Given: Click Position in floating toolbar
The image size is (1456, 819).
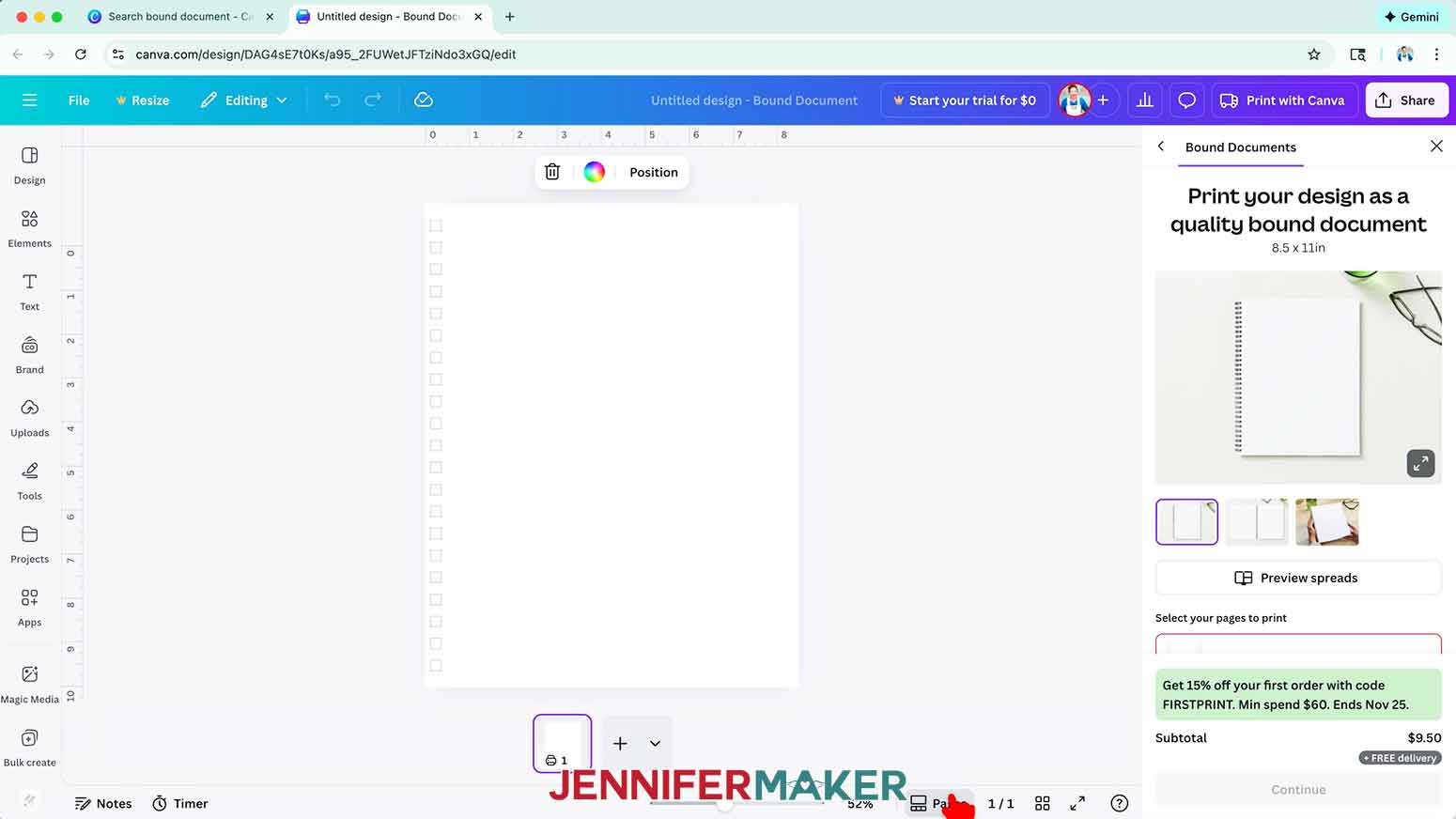Looking at the screenshot, I should tap(654, 172).
